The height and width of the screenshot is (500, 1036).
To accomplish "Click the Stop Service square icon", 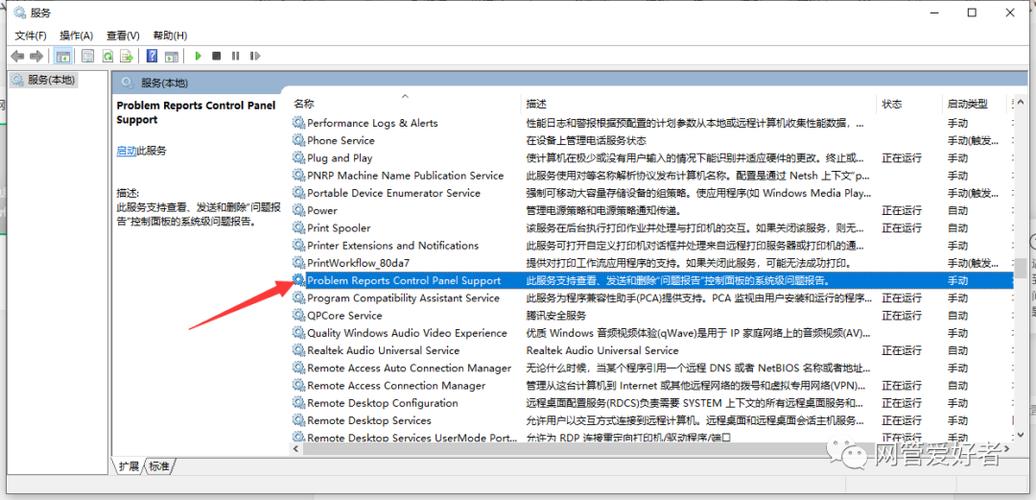I will click(216, 56).
